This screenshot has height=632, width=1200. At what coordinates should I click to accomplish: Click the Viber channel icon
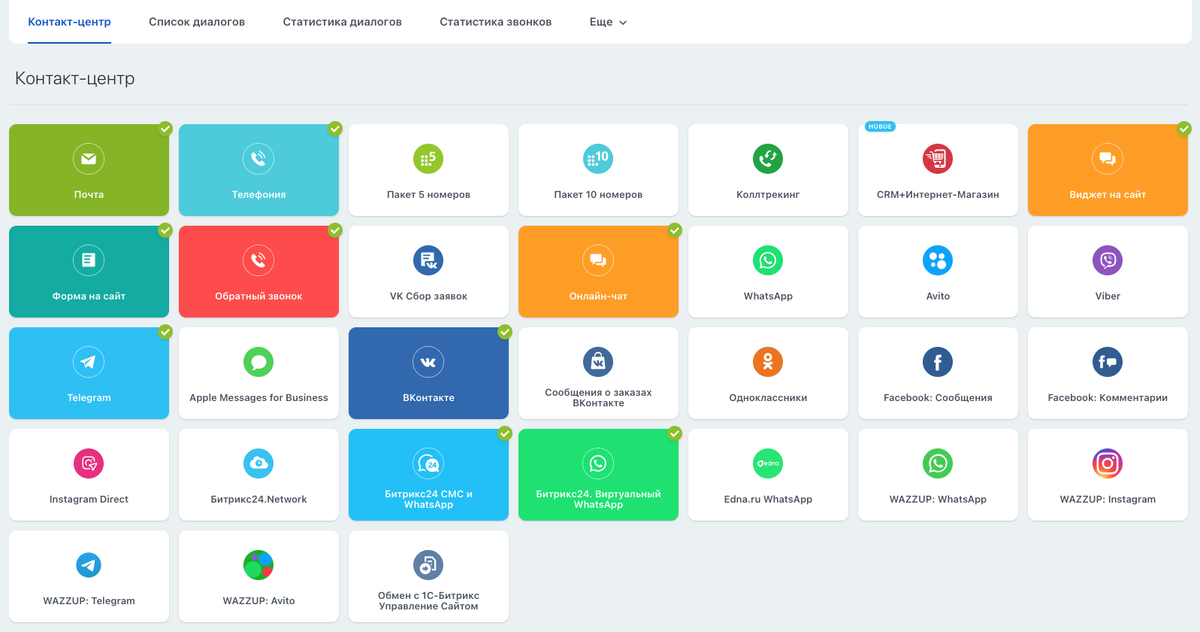[1107, 260]
